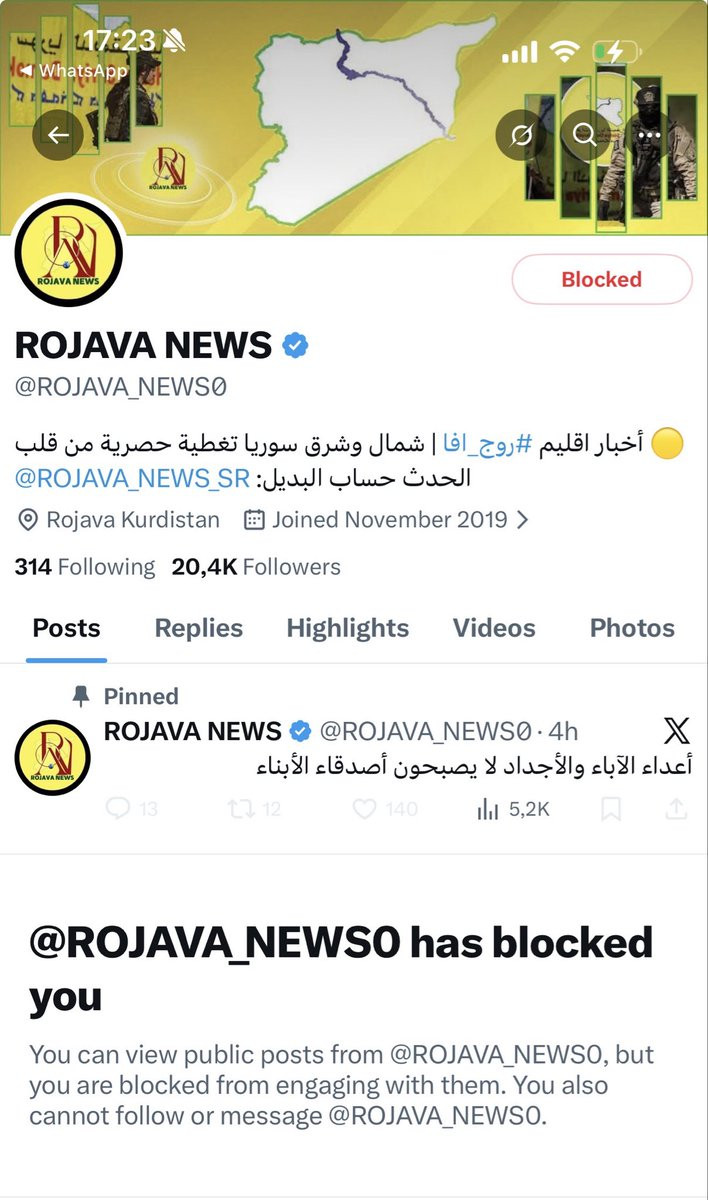Click the repost icon on pinned post
708x1200 pixels.
[x=241, y=808]
